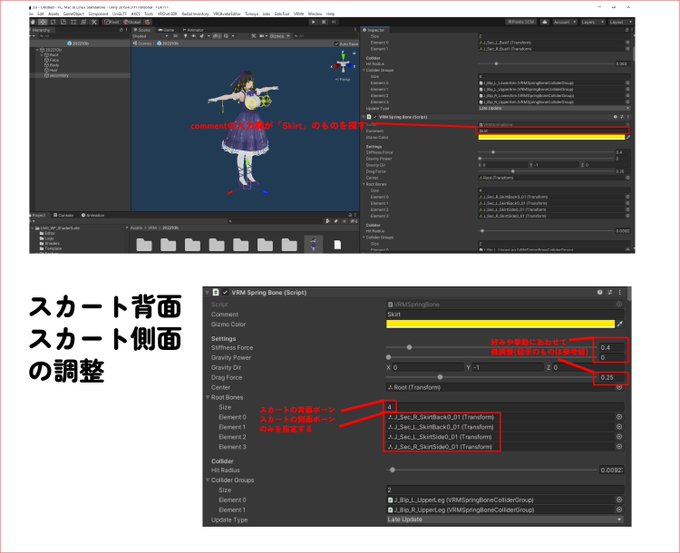Toggle 2D mode in Scene view toolbar

[x=175, y=36]
